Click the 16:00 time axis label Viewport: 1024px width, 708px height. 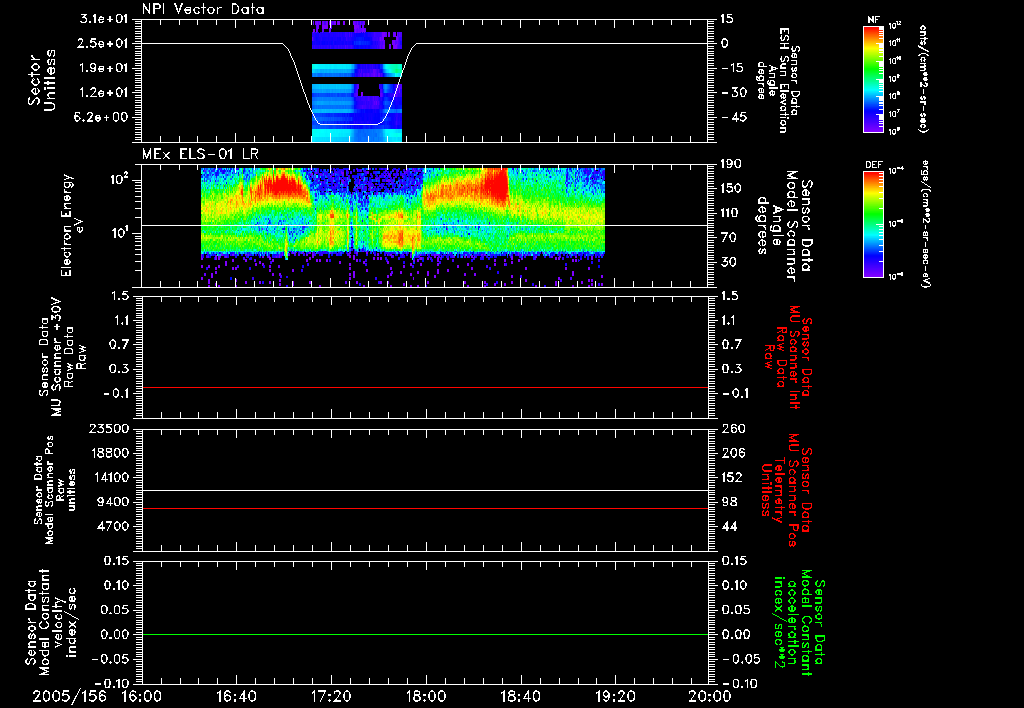pos(142,696)
